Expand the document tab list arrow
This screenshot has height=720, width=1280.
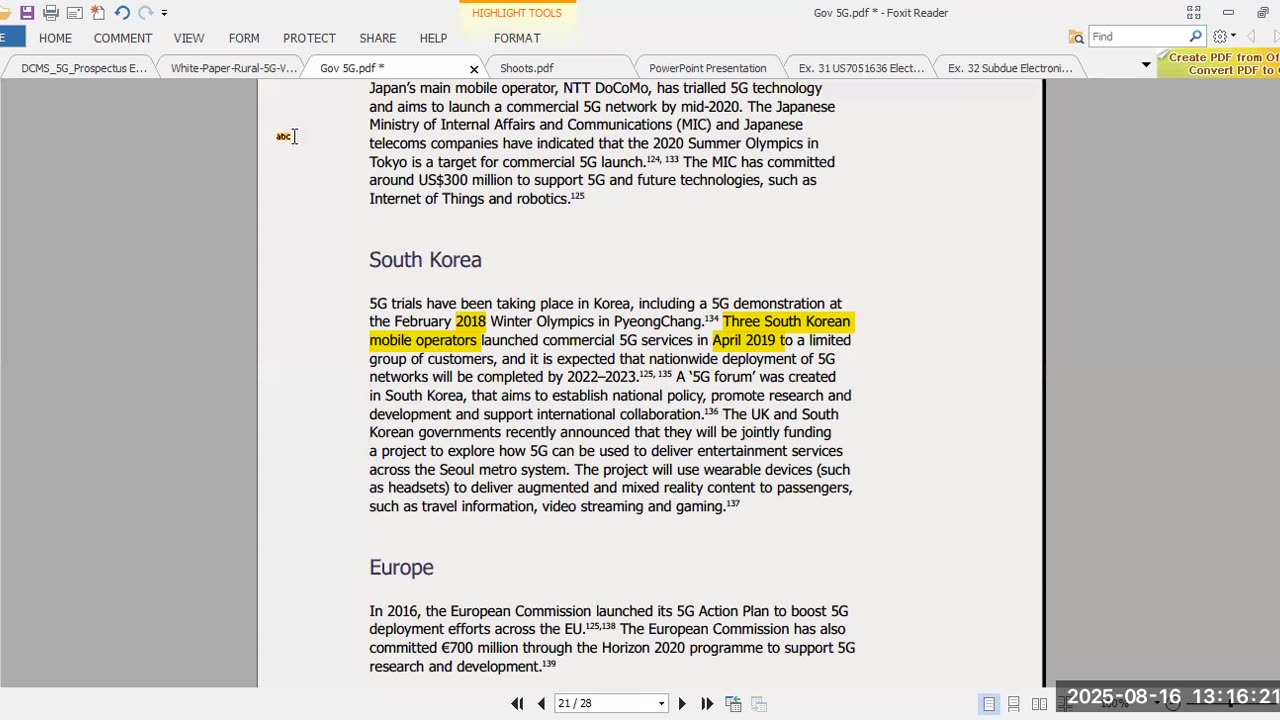[x=1146, y=65]
